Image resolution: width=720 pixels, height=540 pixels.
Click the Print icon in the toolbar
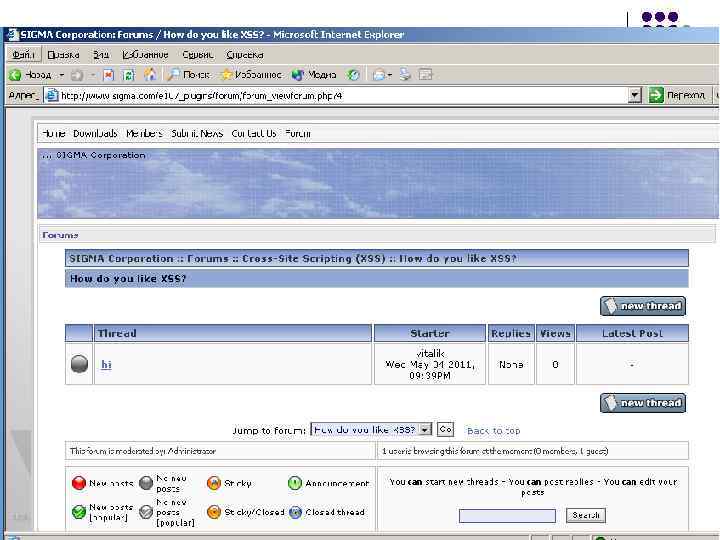[x=405, y=75]
